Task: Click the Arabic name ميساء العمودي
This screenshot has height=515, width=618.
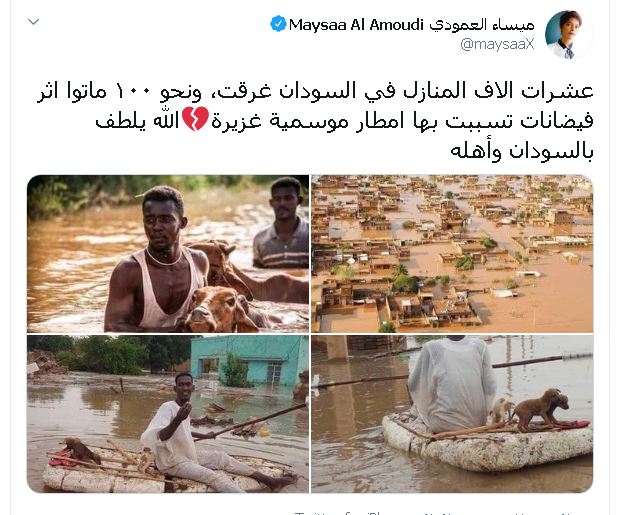Action: click(x=482, y=25)
